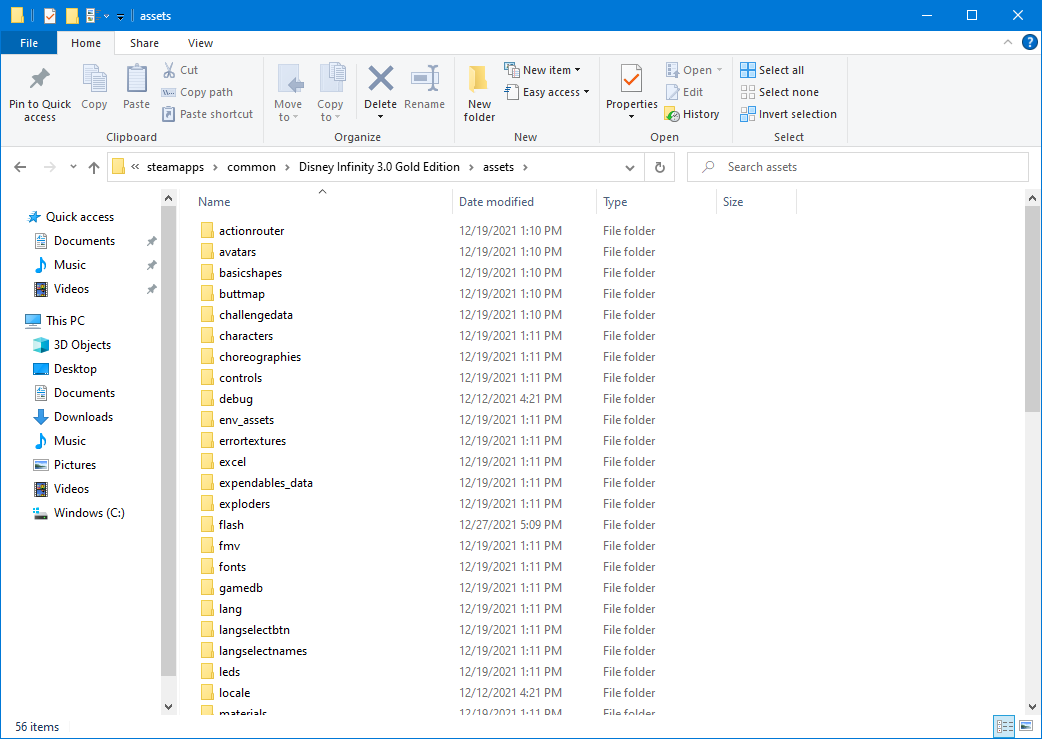Open file History in ribbon

(x=692, y=114)
